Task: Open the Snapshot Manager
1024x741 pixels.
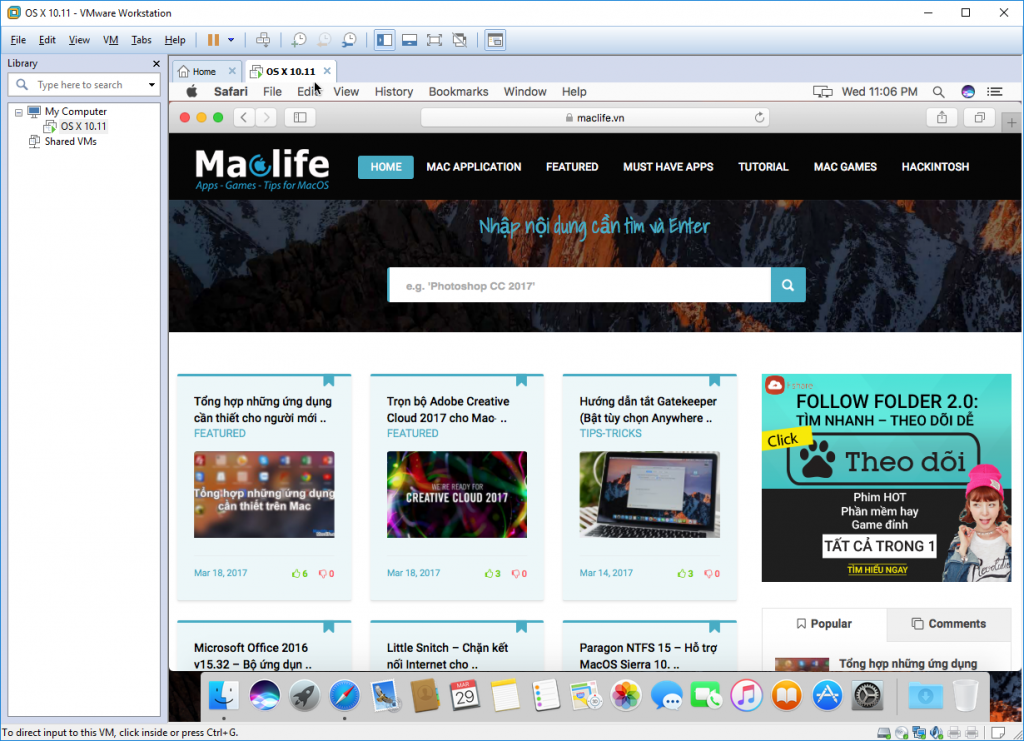Action: point(351,40)
